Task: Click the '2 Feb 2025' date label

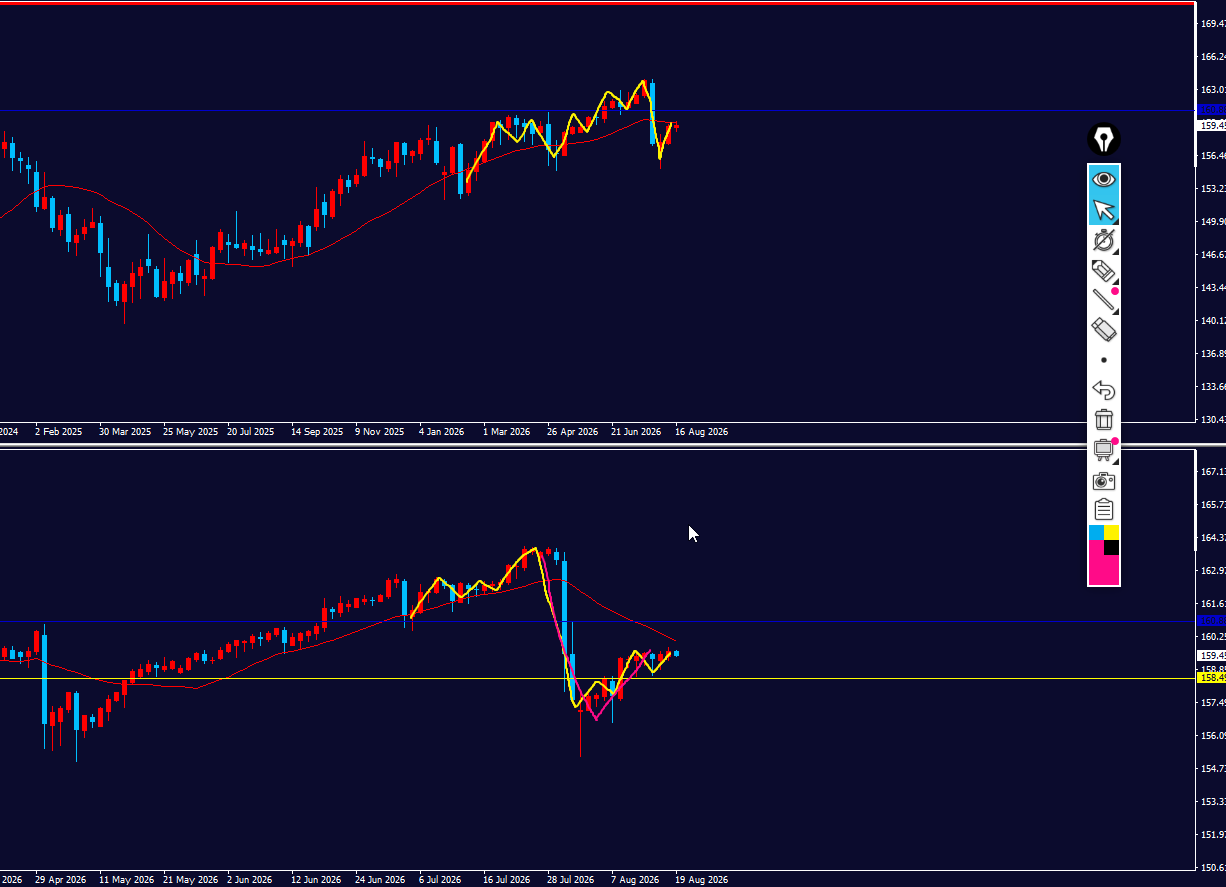Action: 59,432
